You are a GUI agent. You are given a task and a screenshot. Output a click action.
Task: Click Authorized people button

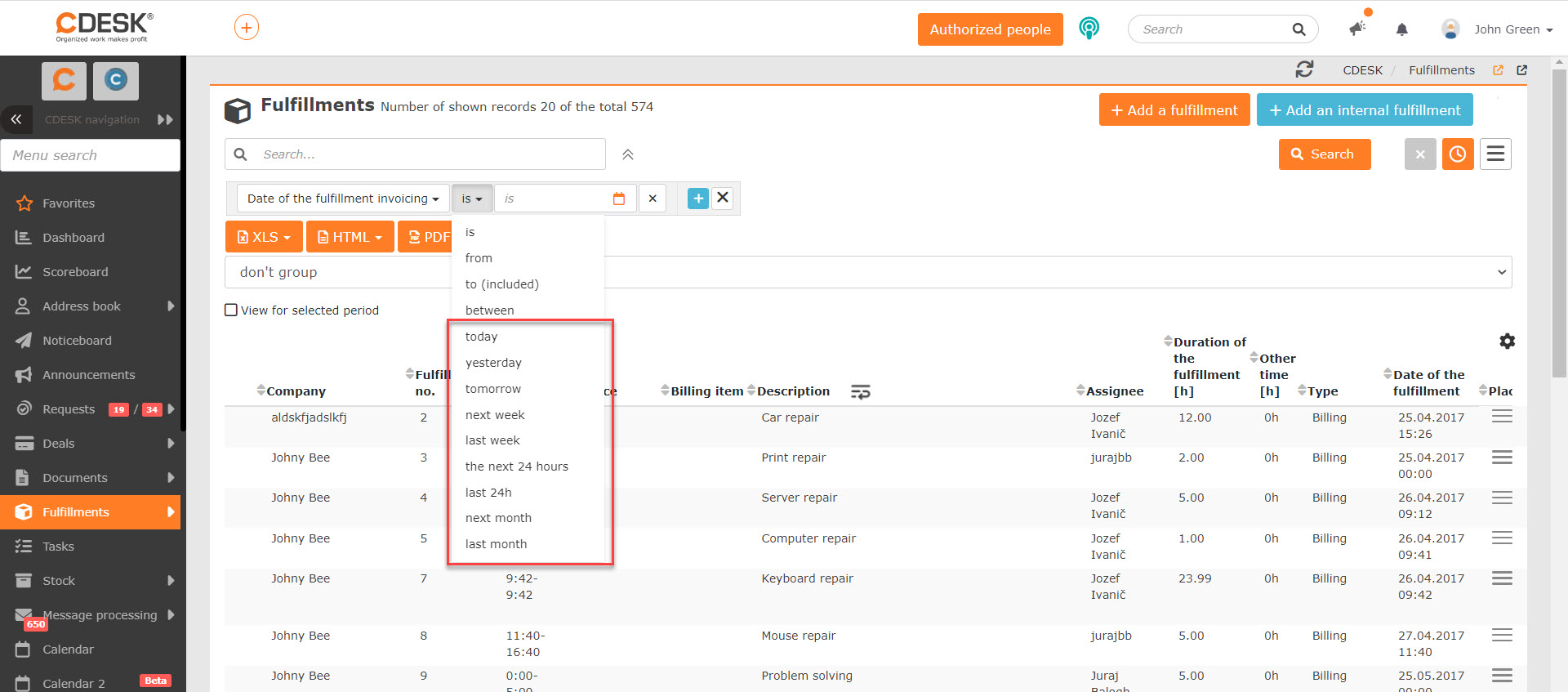click(x=990, y=29)
